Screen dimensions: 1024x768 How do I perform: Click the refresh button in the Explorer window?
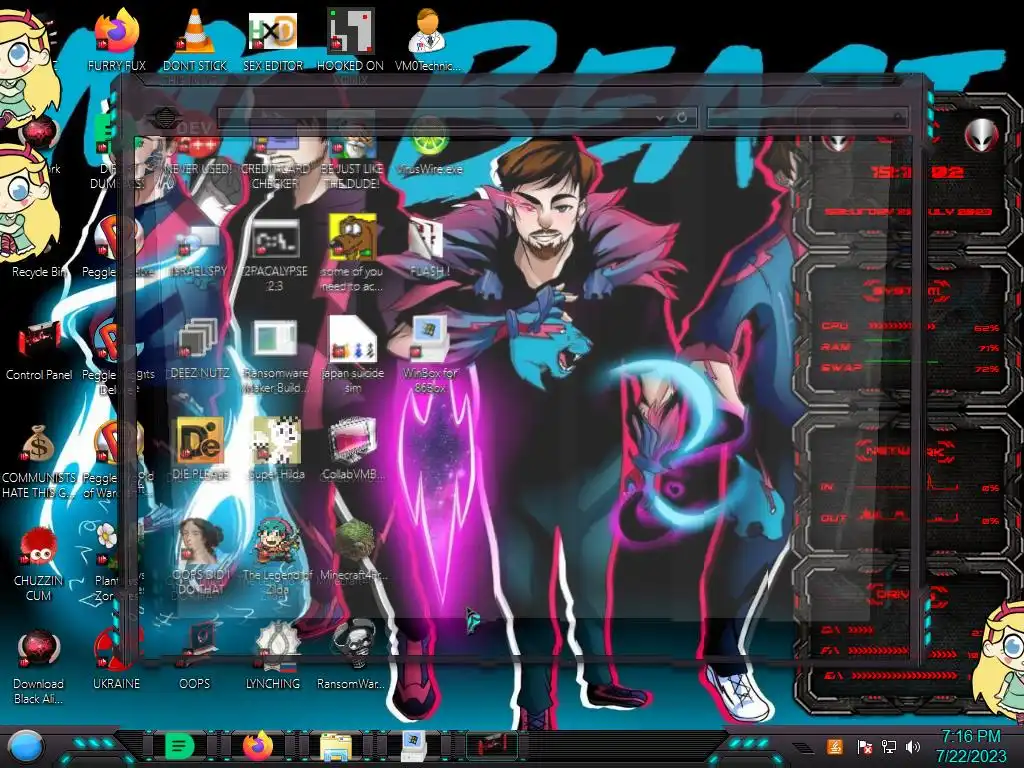tap(682, 118)
